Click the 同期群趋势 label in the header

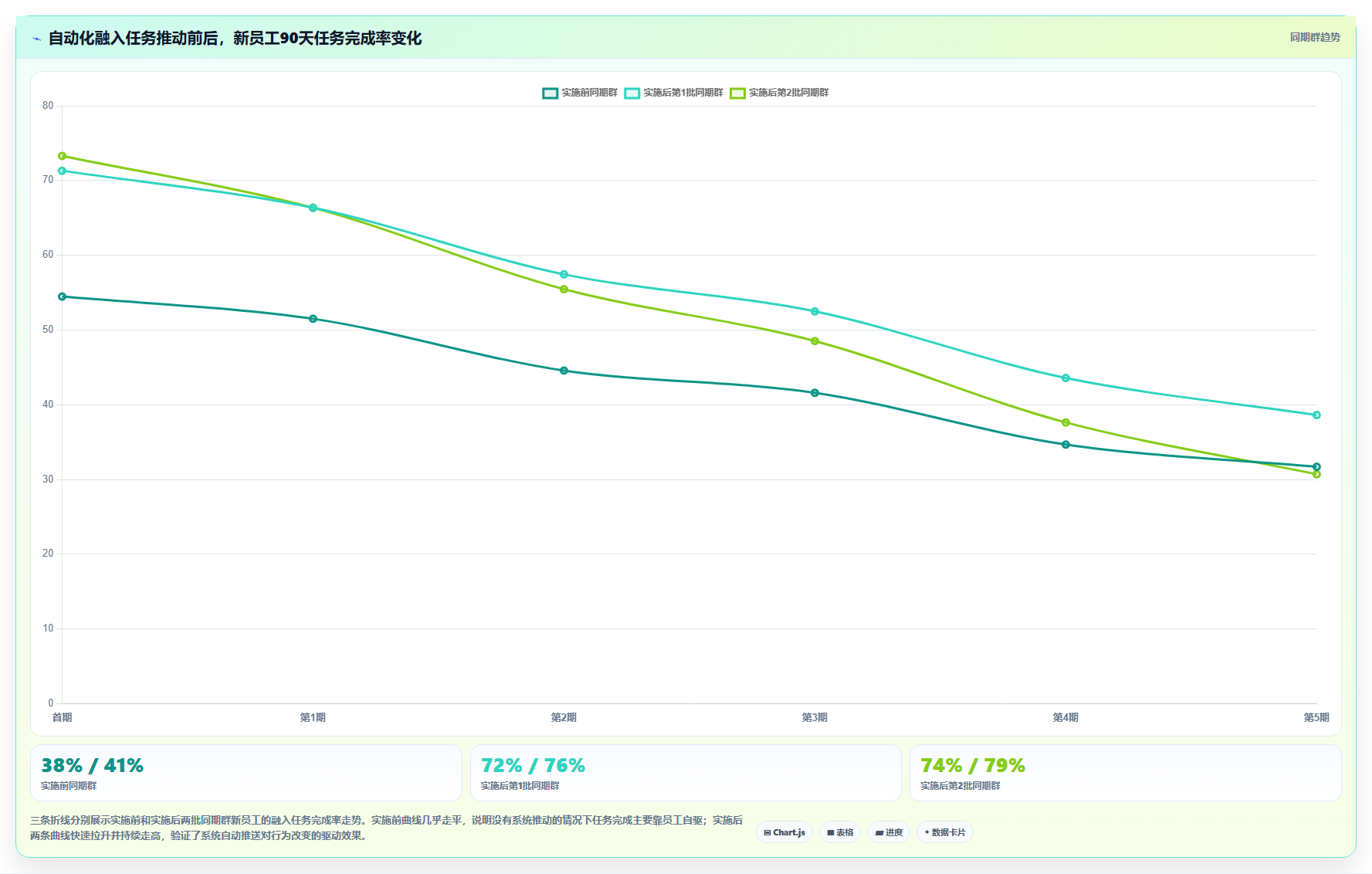pyautogui.click(x=1315, y=37)
